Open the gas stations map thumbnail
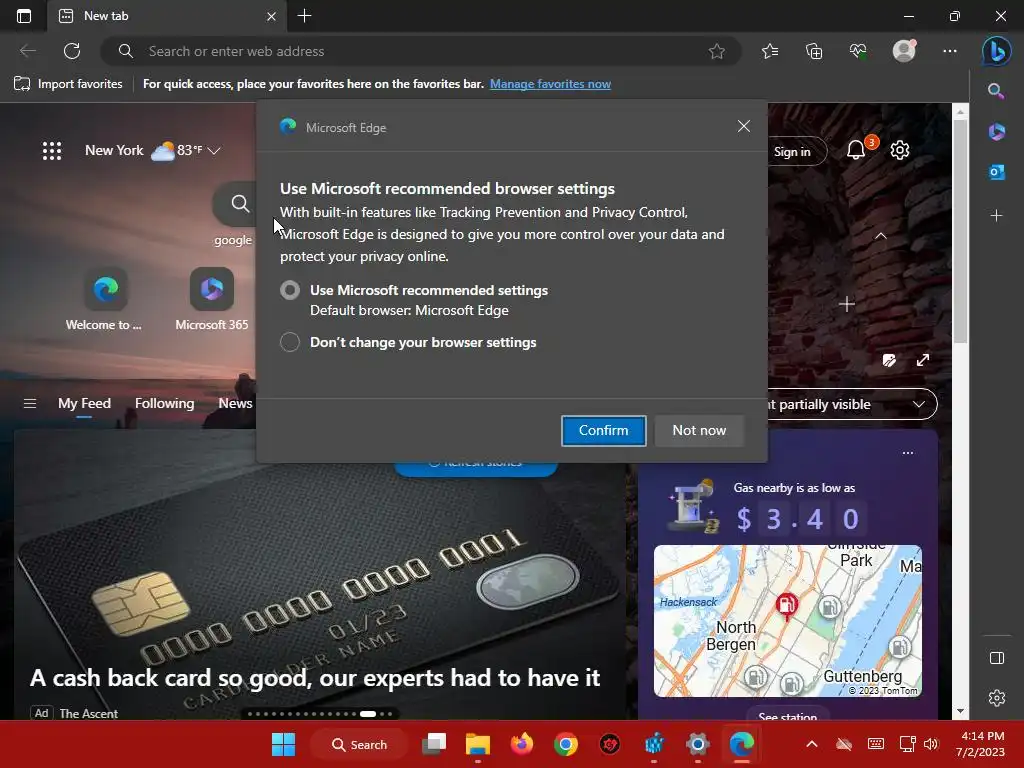 [x=788, y=621]
